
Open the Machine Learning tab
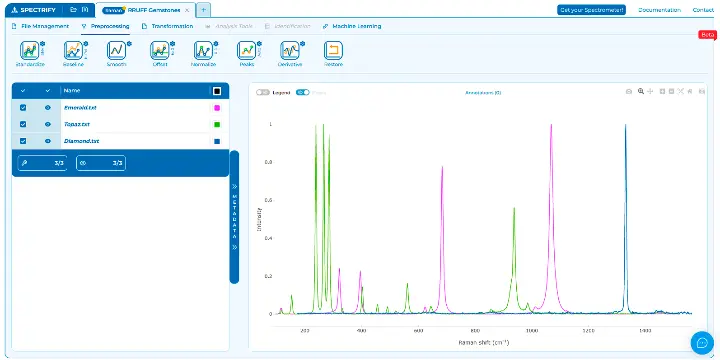click(352, 26)
